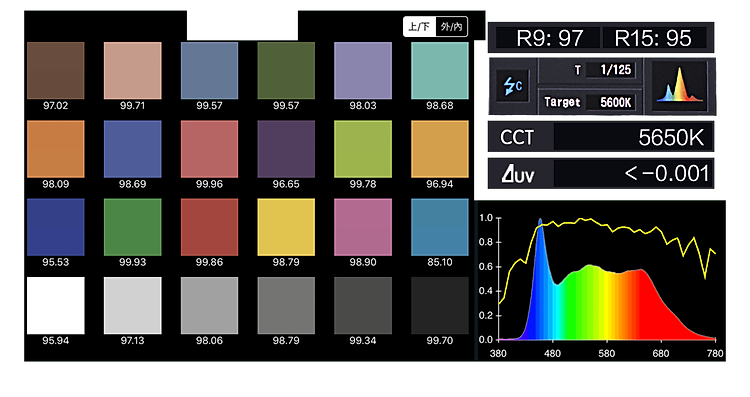Click the flash/continuous mode icon
The height and width of the screenshot is (397, 750).
point(512,86)
